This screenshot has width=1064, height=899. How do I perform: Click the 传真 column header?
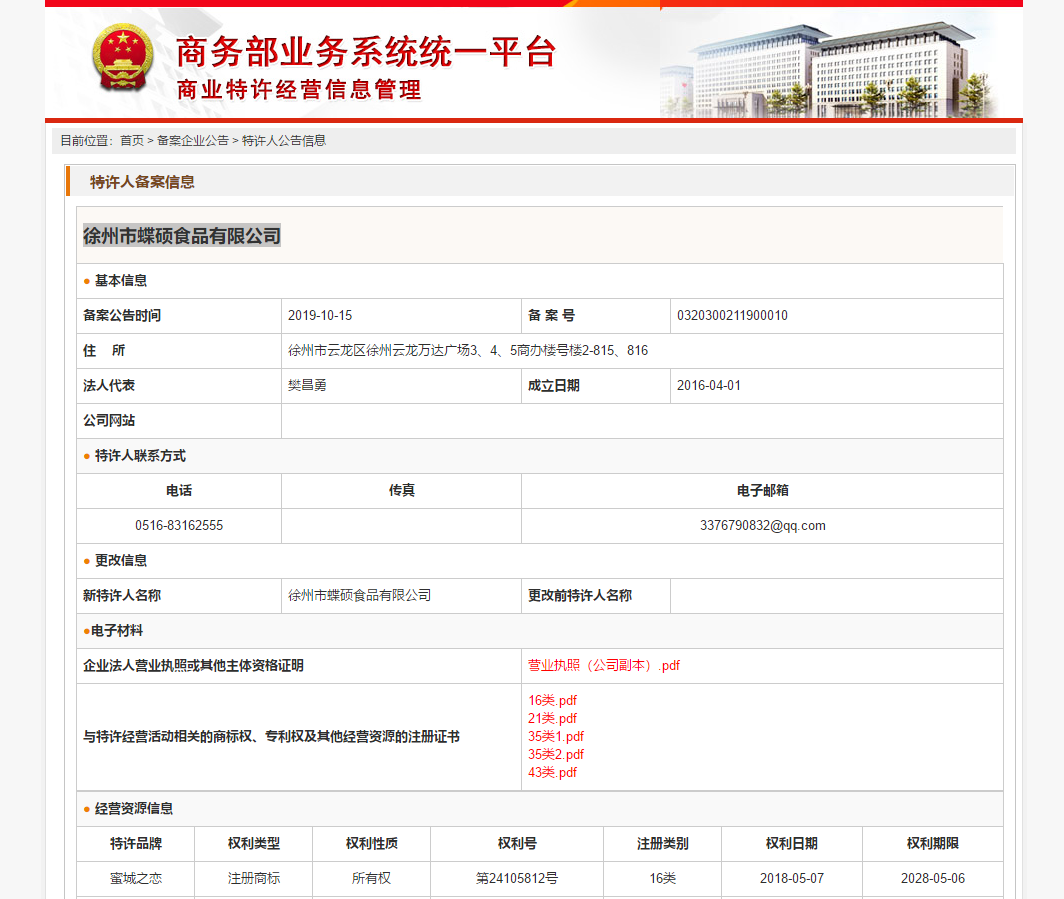click(402, 491)
